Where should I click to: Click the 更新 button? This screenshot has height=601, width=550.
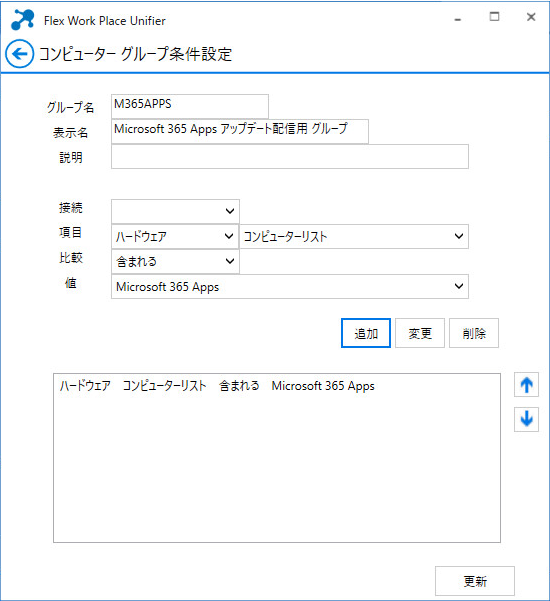pyautogui.click(x=474, y=581)
